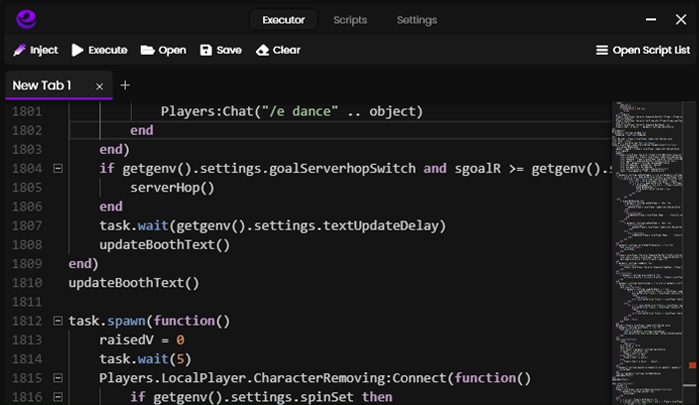
Task: Click the Clear eraser icon
Action: pos(263,50)
